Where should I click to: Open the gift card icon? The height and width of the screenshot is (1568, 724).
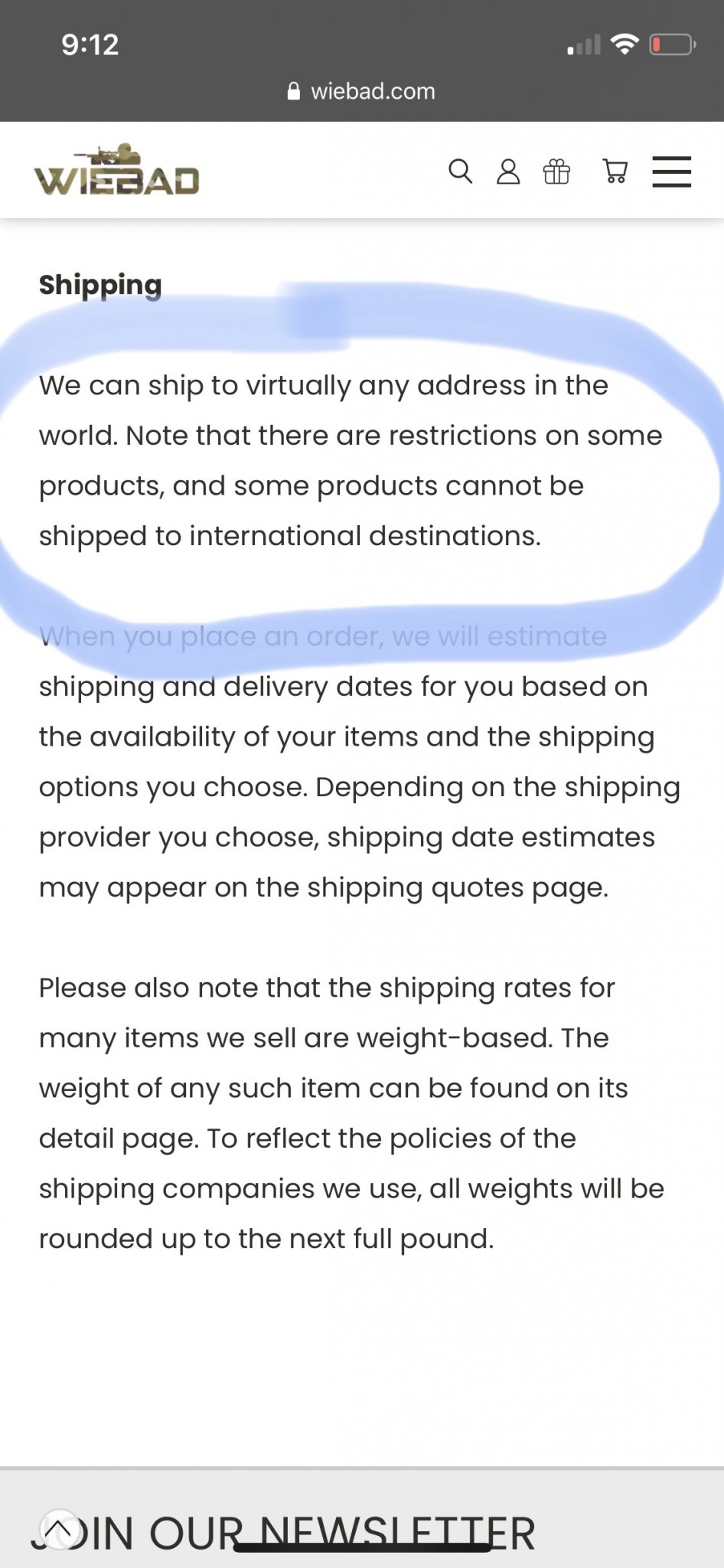(x=556, y=171)
